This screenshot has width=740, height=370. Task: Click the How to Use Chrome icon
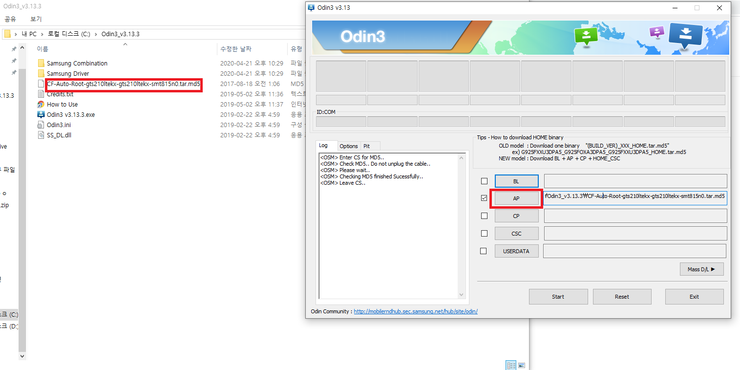pos(41,104)
